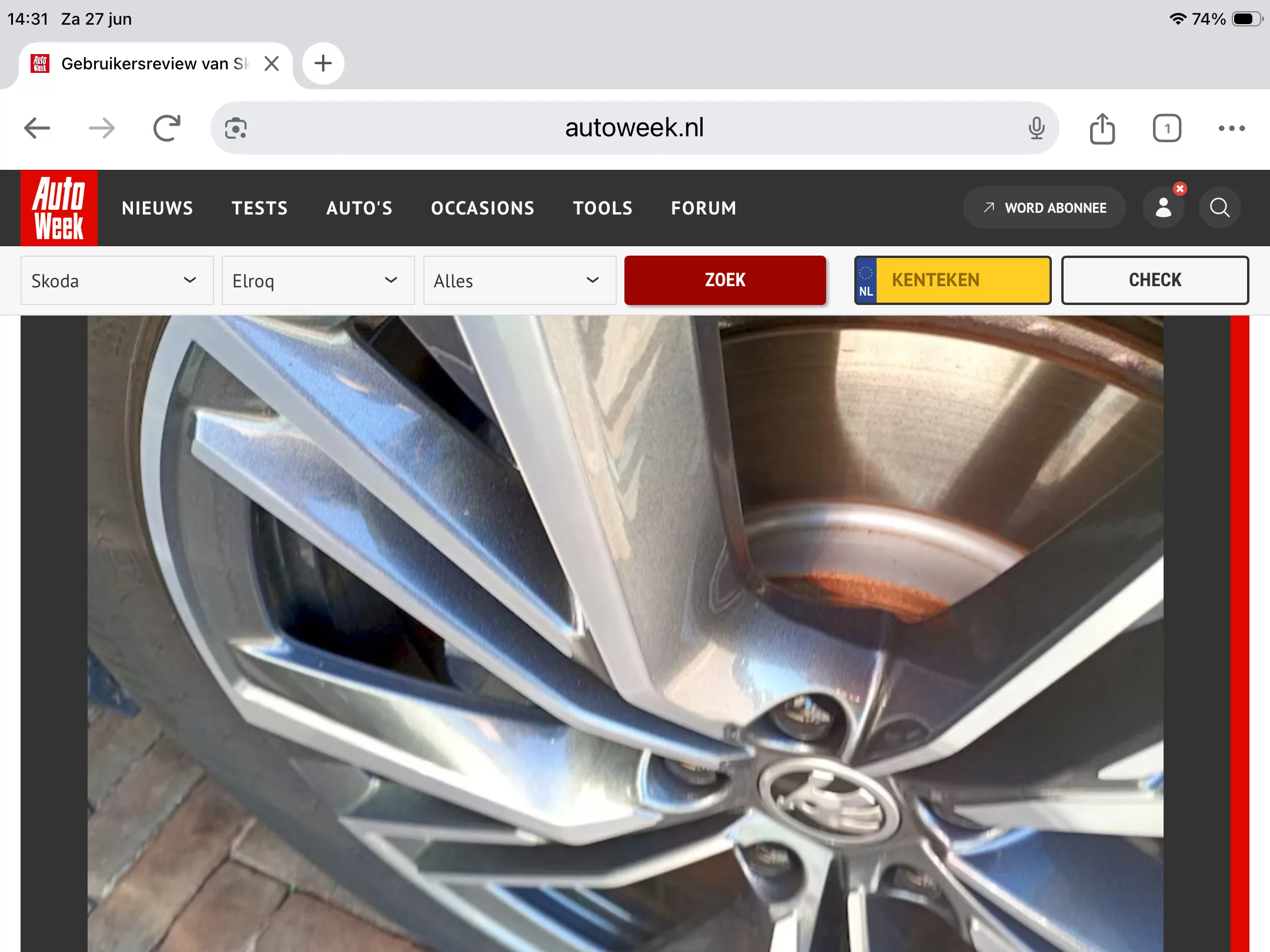Reload the autoweek.nl page
1270x952 pixels.
pyautogui.click(x=167, y=128)
